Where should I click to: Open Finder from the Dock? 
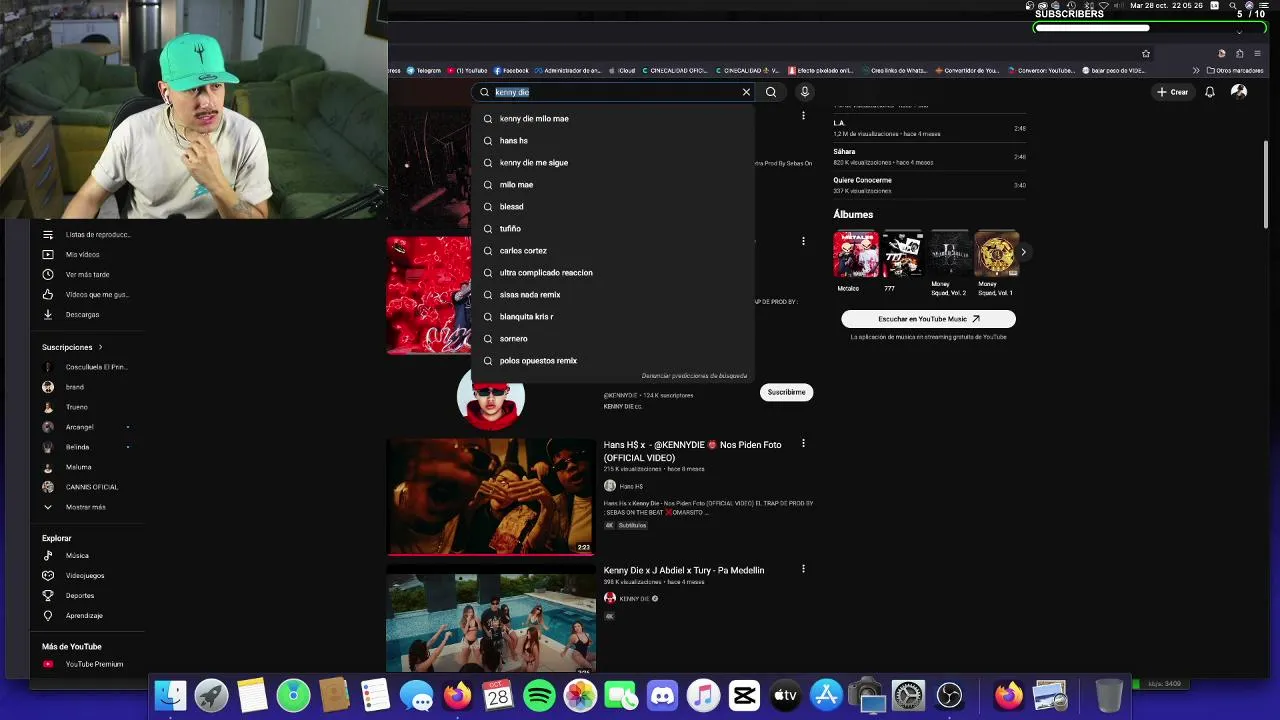(x=171, y=695)
